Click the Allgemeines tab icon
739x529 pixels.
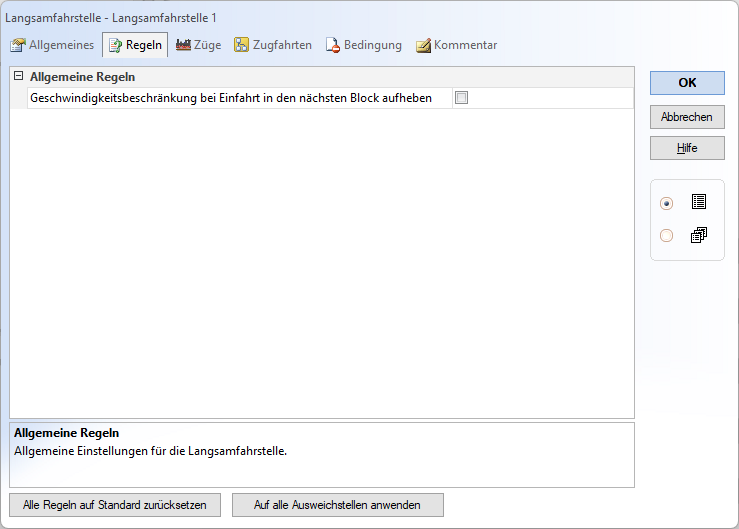point(18,45)
